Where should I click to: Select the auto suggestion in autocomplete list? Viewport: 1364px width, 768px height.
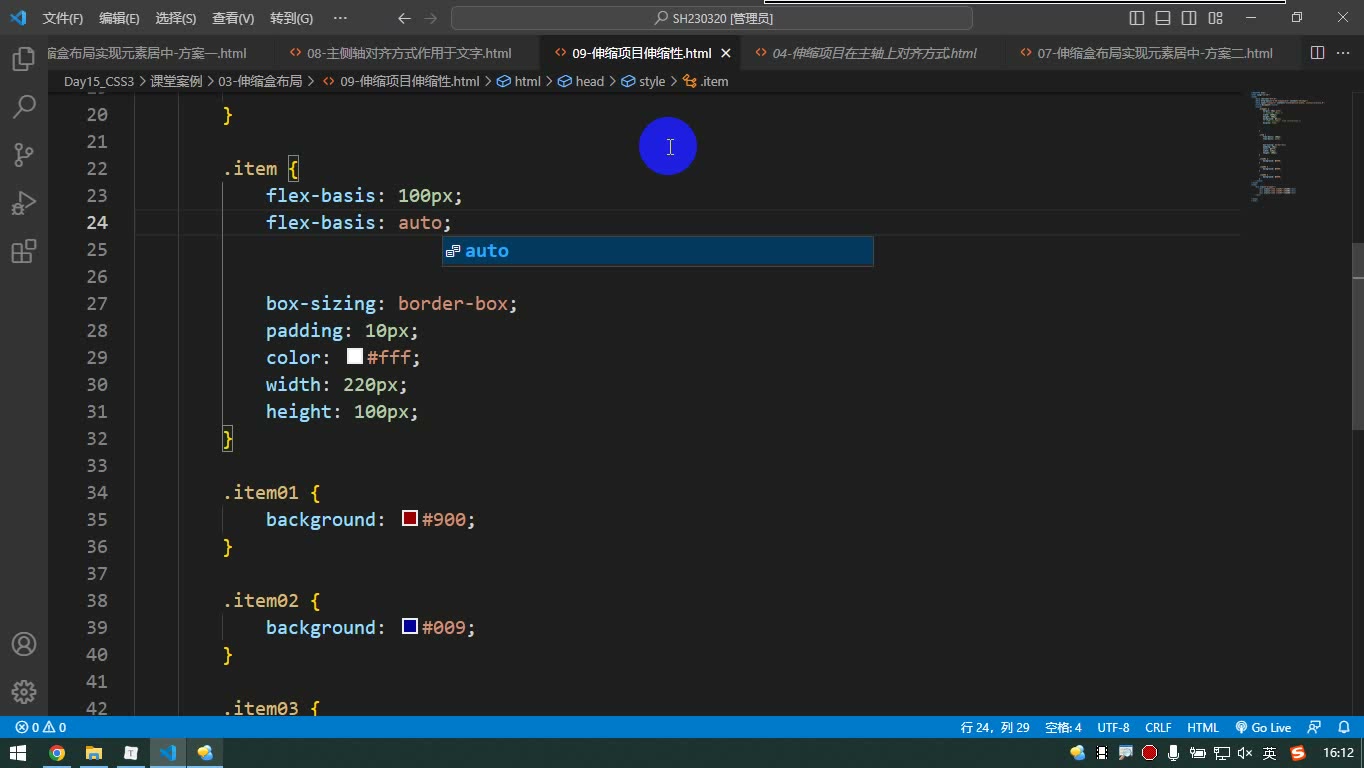click(658, 251)
